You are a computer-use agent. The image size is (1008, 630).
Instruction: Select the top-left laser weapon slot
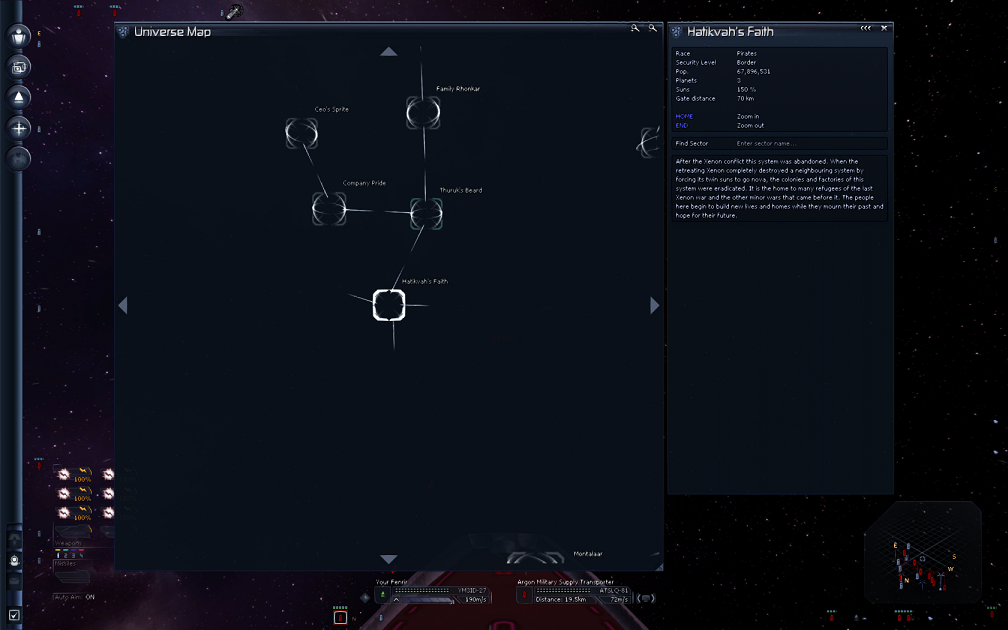[73, 475]
